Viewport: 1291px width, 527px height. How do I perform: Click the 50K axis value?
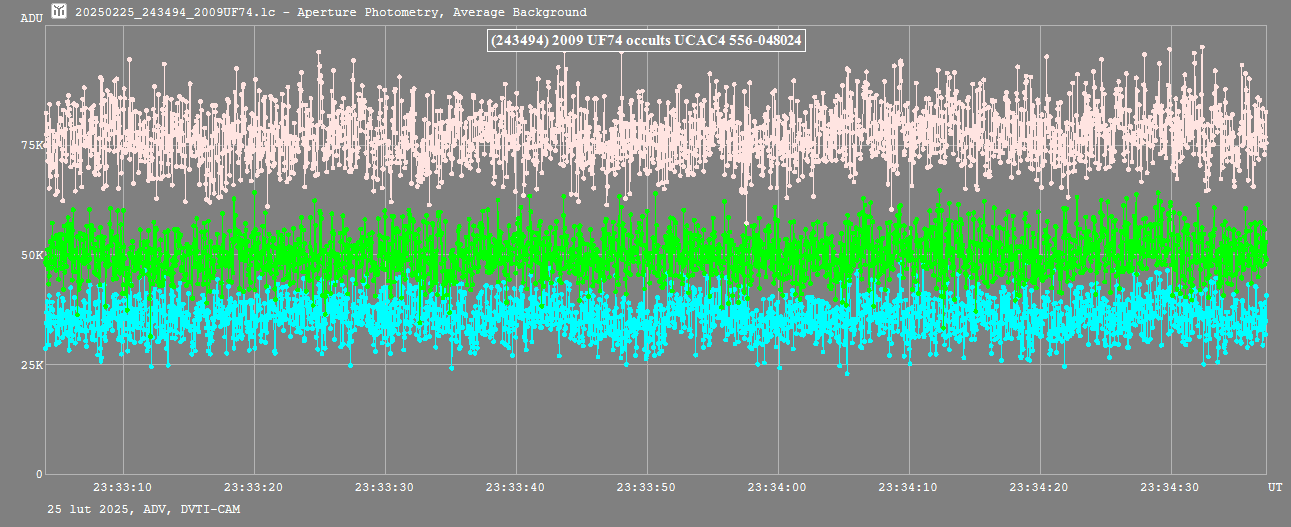[x=32, y=255]
